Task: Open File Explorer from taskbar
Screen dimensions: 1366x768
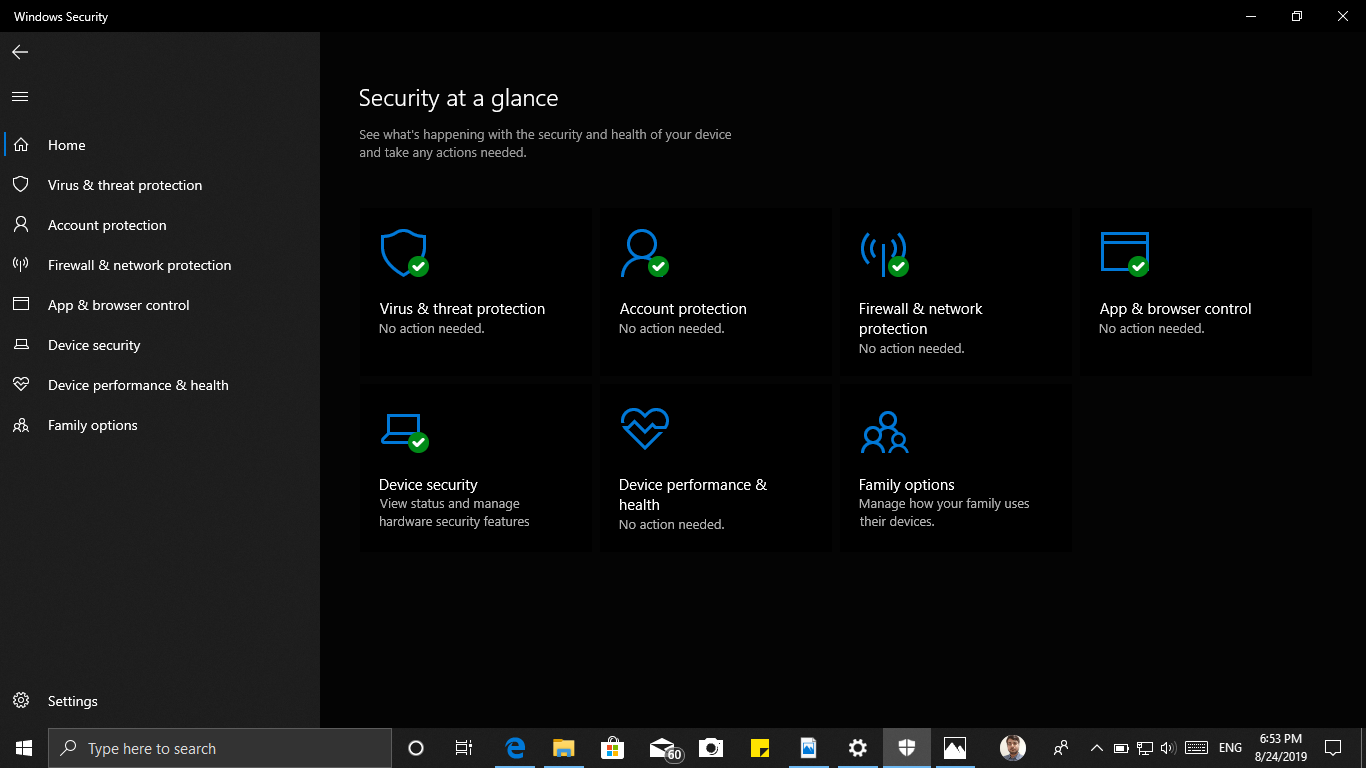Action: click(x=564, y=748)
